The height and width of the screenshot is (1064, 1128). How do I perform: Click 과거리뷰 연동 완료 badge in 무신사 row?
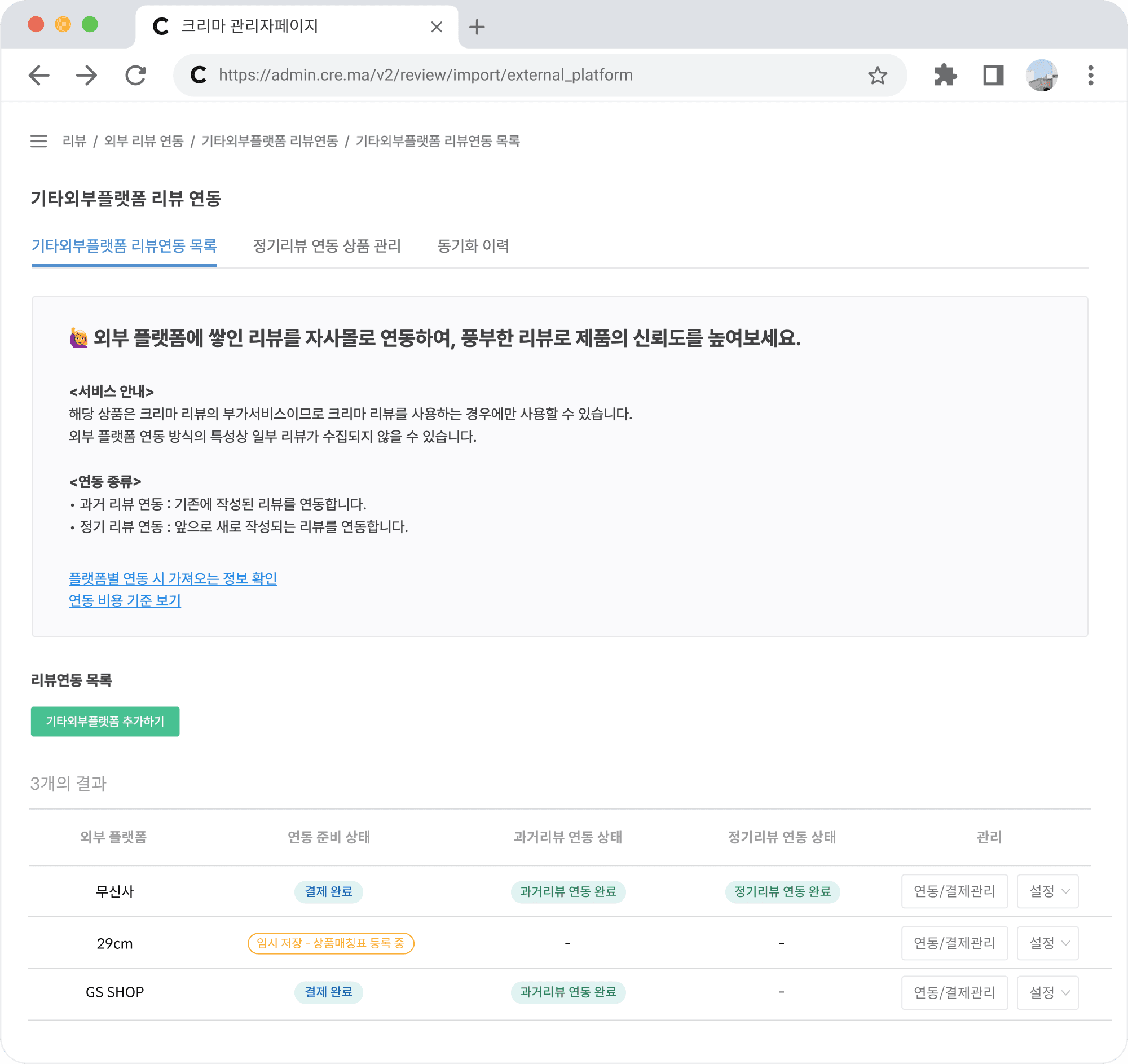568,892
